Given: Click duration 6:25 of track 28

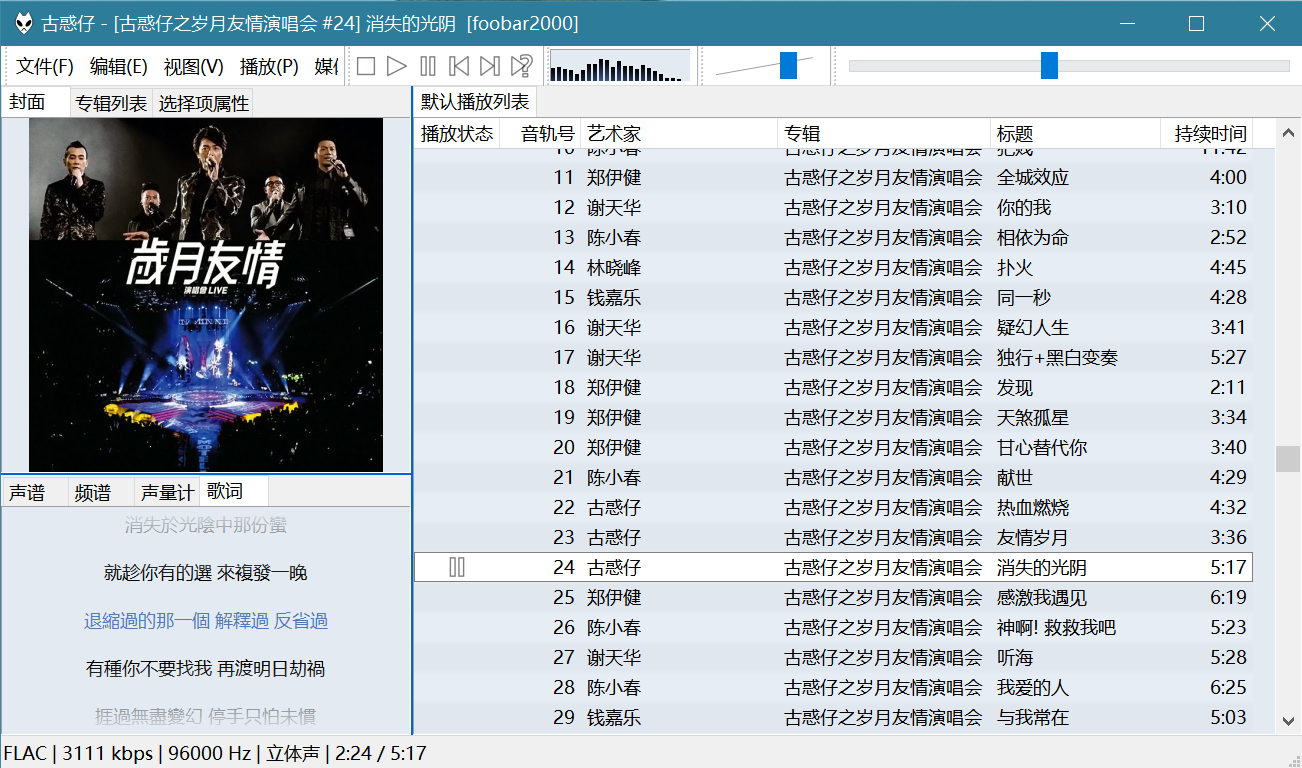Looking at the screenshot, I should click(1228, 687).
